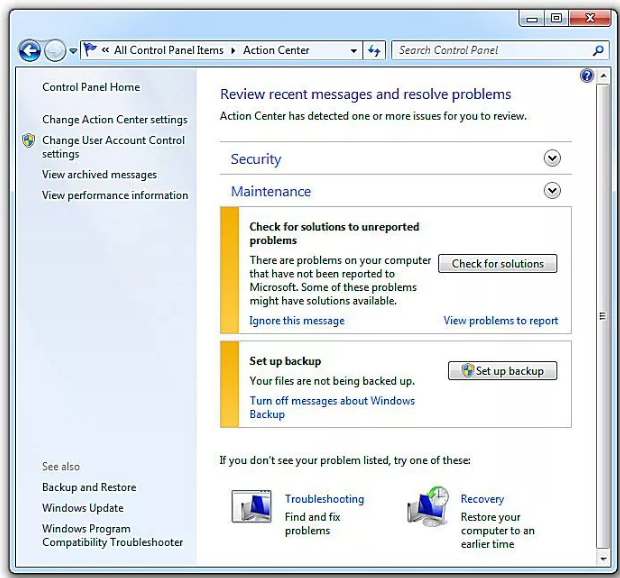620x578 pixels.
Task: Click Turn off messages about Windows Backup
Action: (332, 407)
